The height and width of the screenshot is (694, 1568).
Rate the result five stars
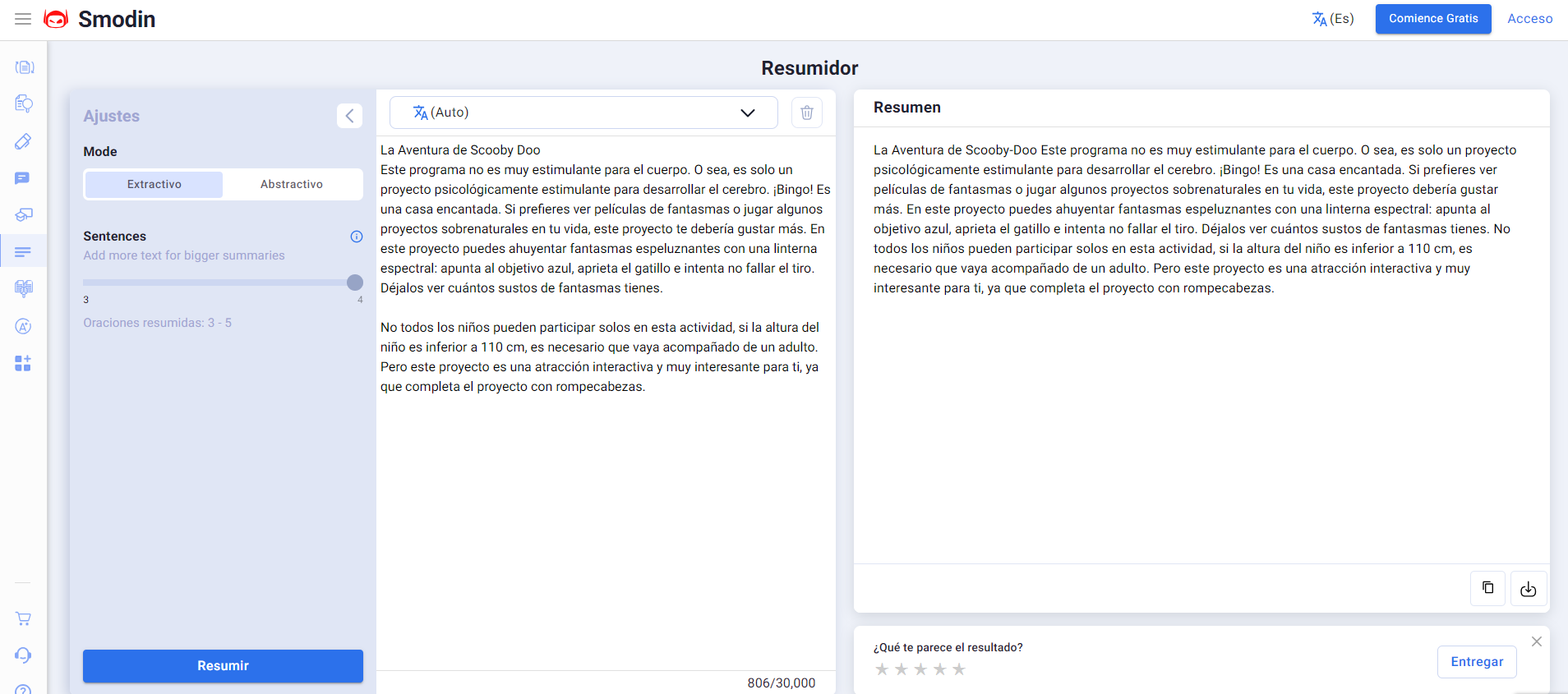click(959, 669)
